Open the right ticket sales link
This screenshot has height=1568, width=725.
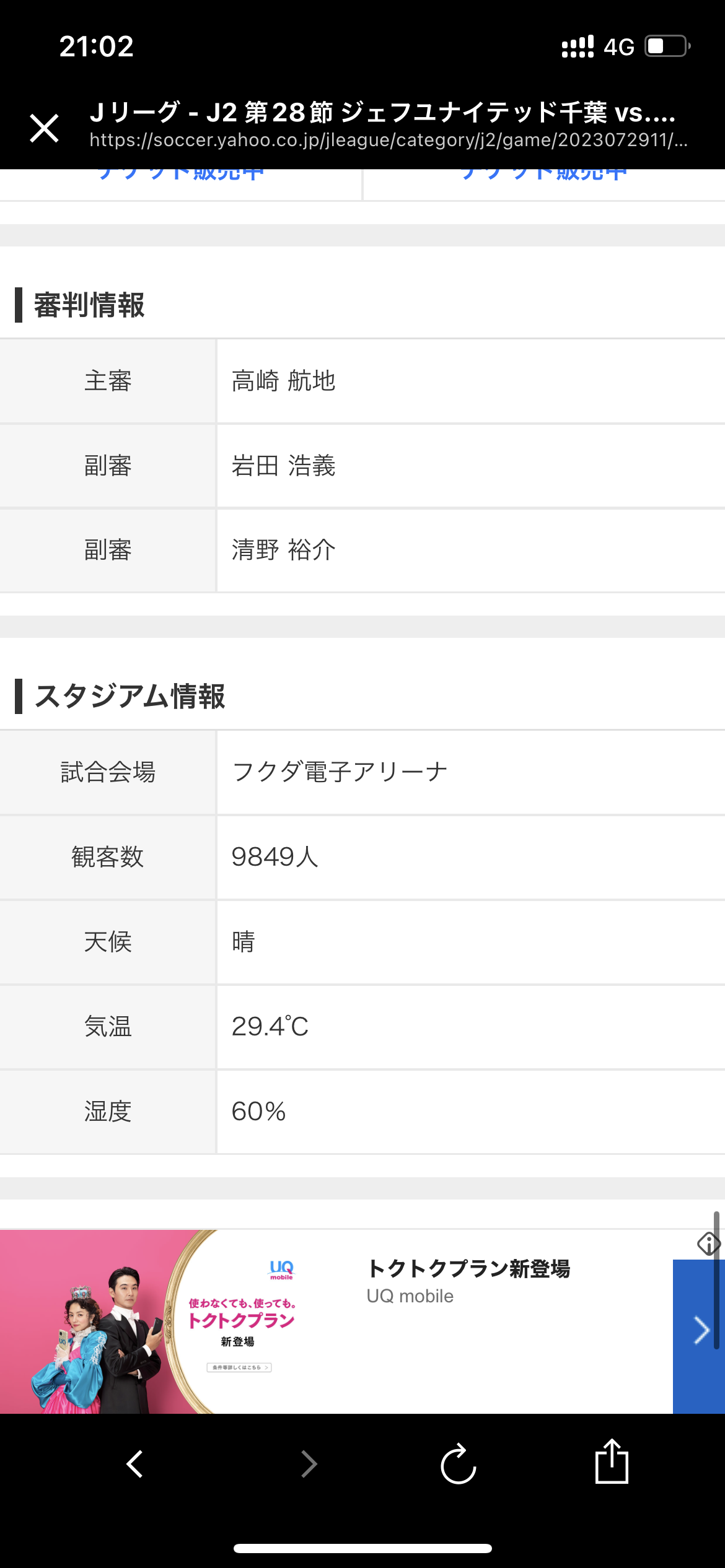pos(544,176)
